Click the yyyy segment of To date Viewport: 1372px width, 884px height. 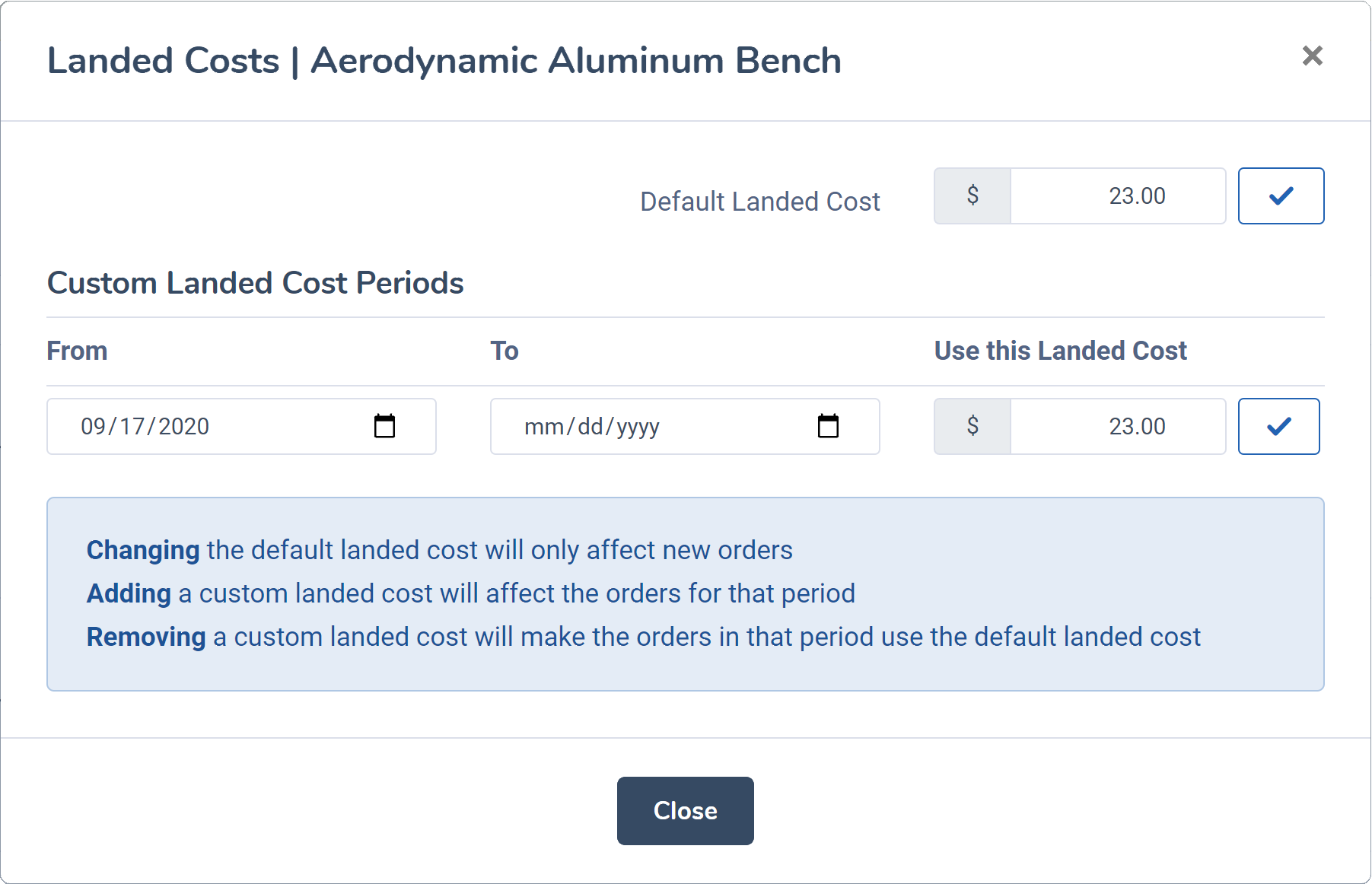[638, 427]
